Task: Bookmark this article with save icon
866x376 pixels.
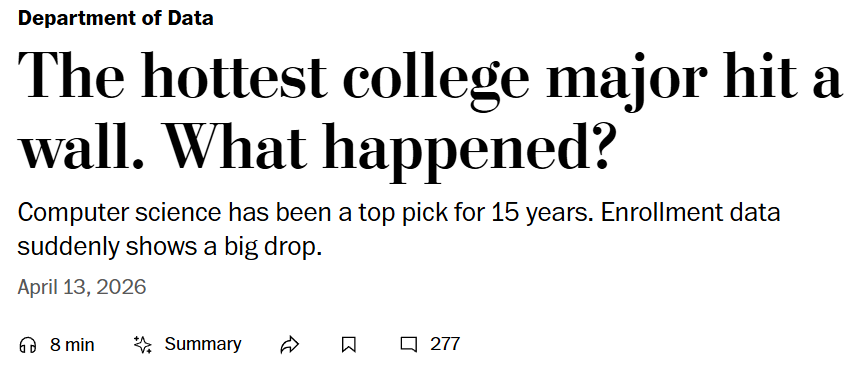Action: coord(348,345)
